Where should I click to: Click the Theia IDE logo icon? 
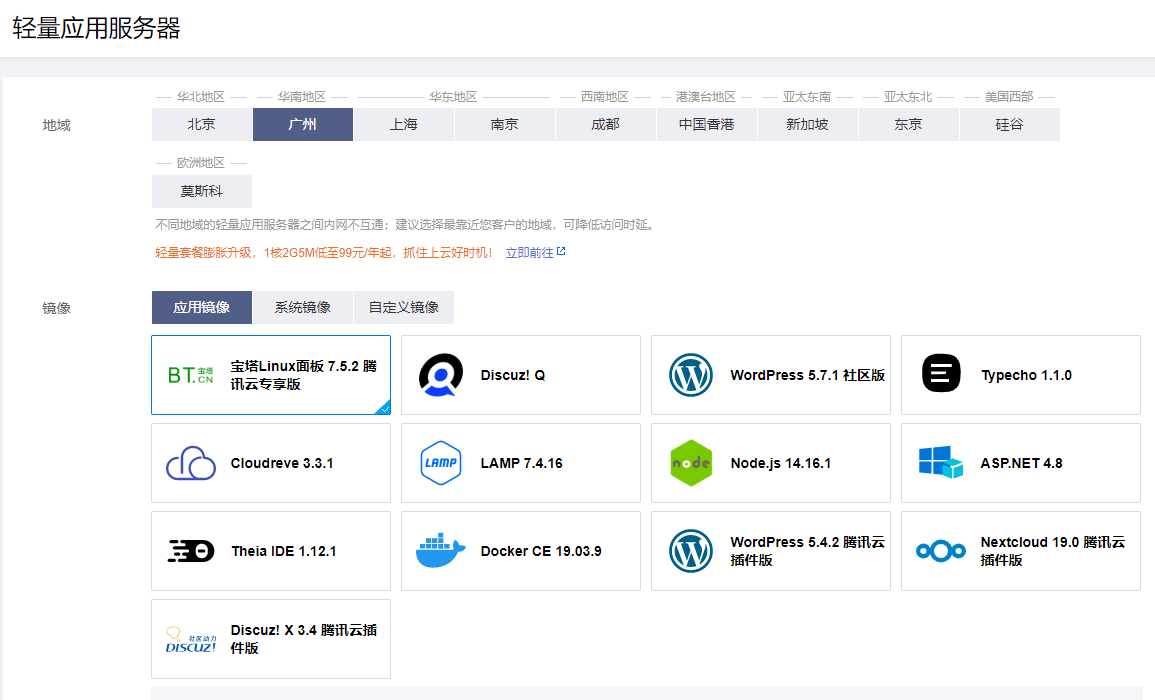(191, 550)
